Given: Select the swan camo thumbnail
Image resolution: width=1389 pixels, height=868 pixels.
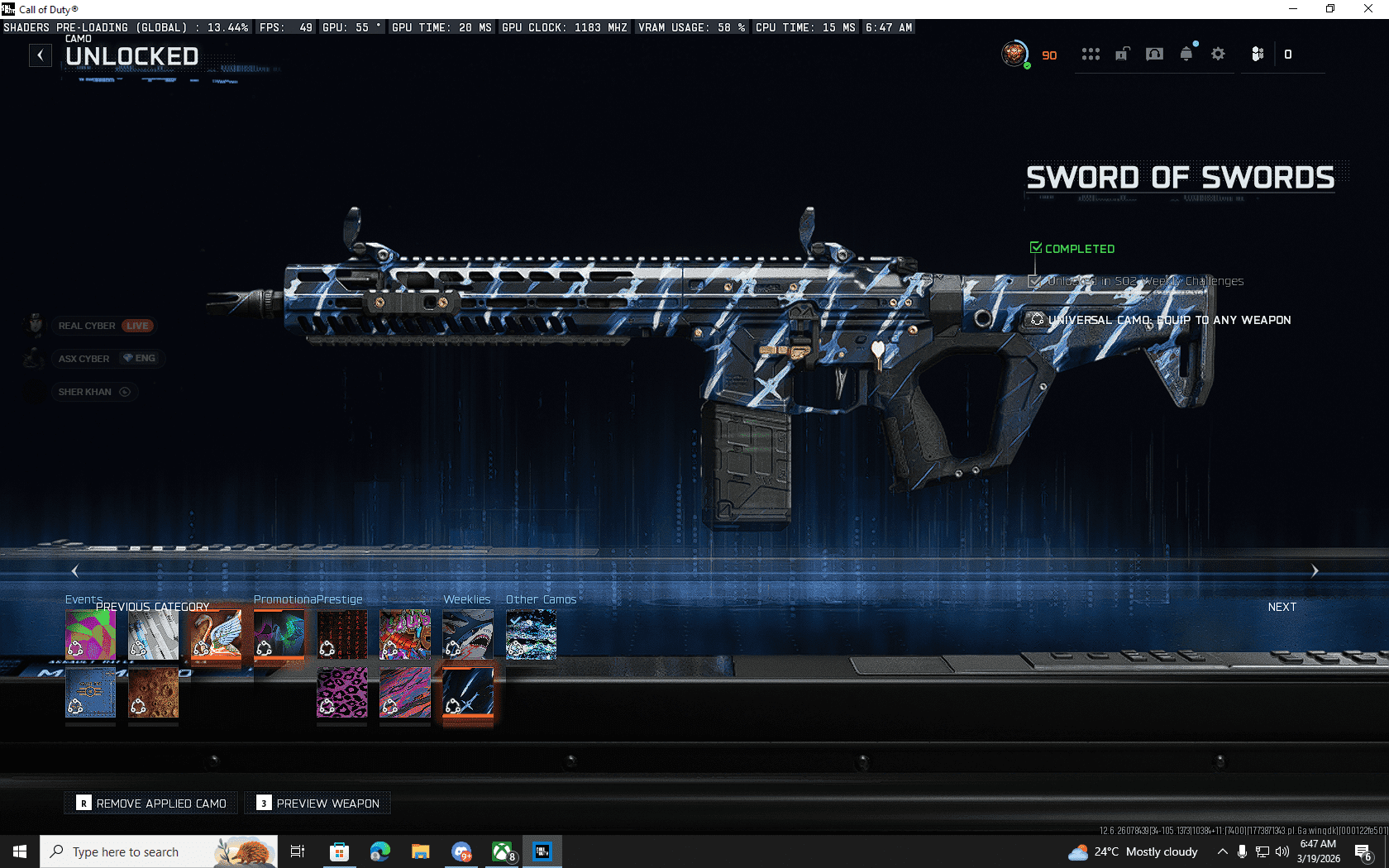Looking at the screenshot, I should tap(217, 634).
